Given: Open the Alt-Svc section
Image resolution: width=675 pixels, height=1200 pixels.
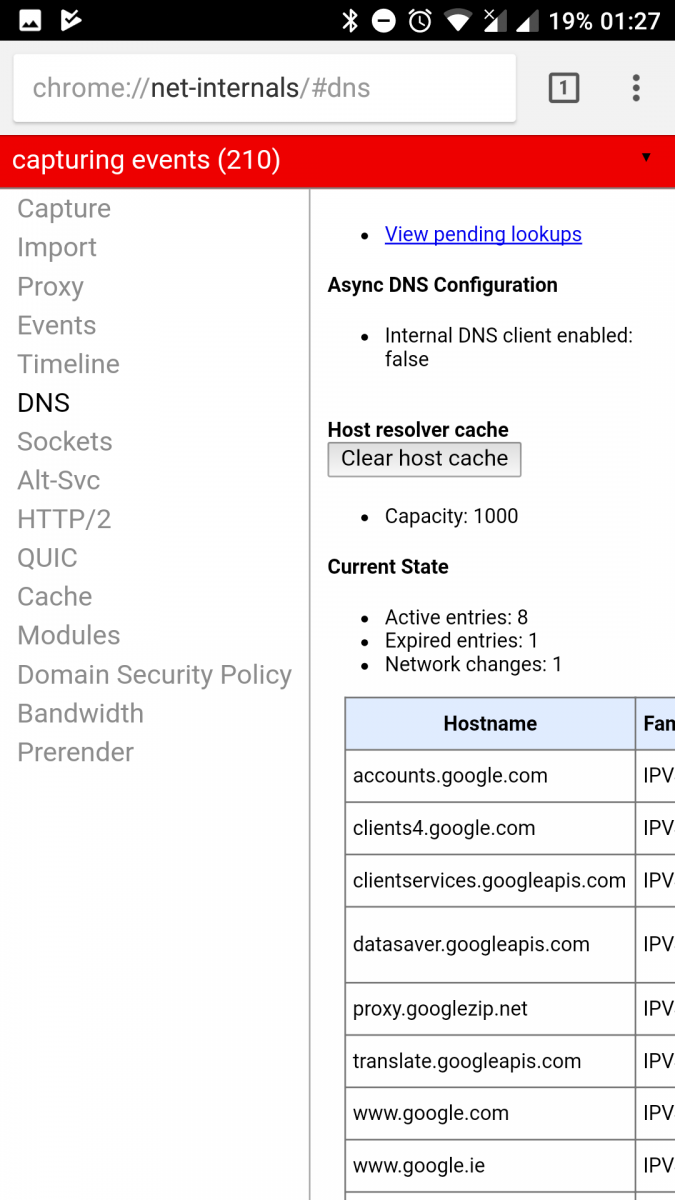Looking at the screenshot, I should (x=59, y=481).
